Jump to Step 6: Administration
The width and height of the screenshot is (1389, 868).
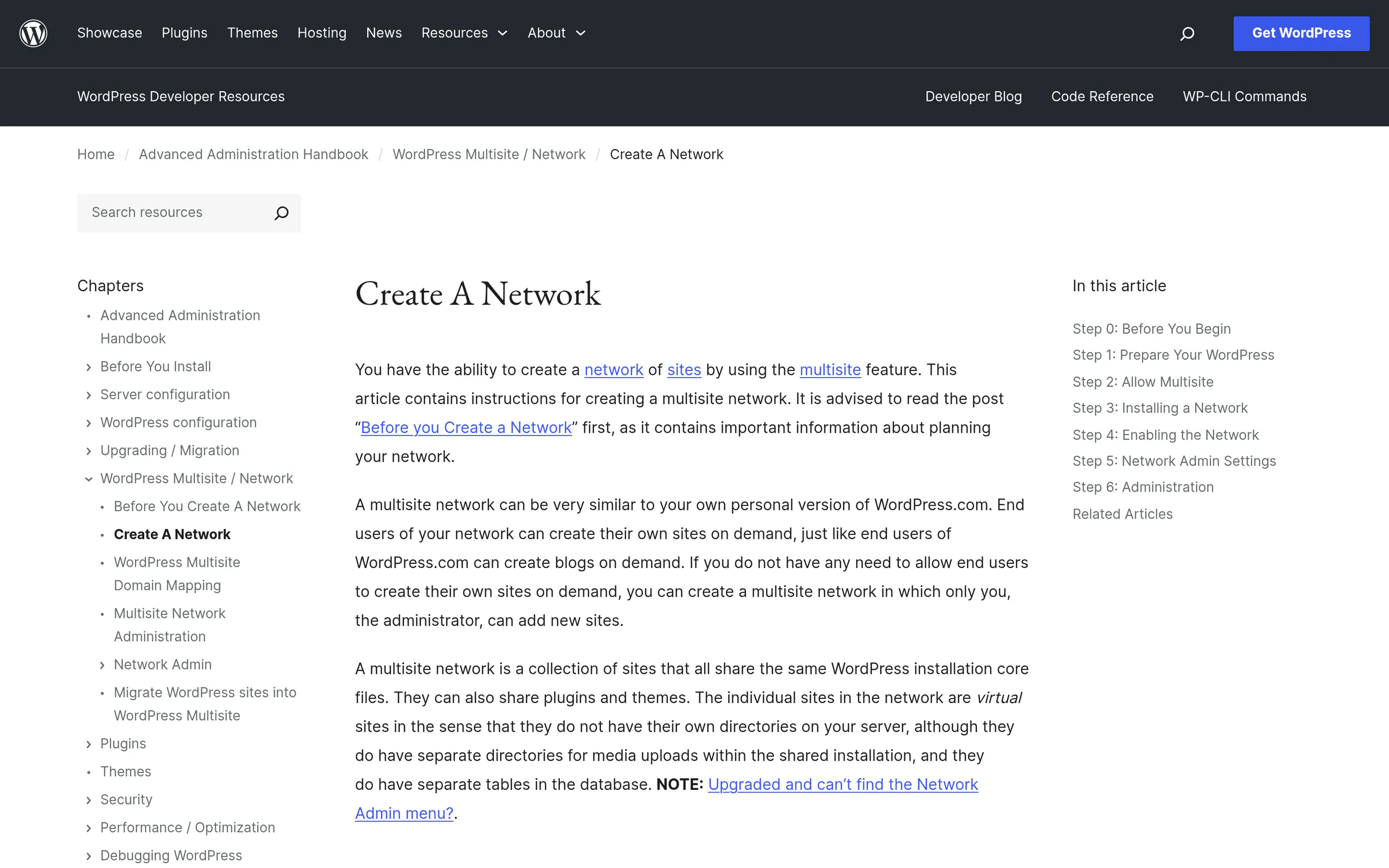[1143, 487]
